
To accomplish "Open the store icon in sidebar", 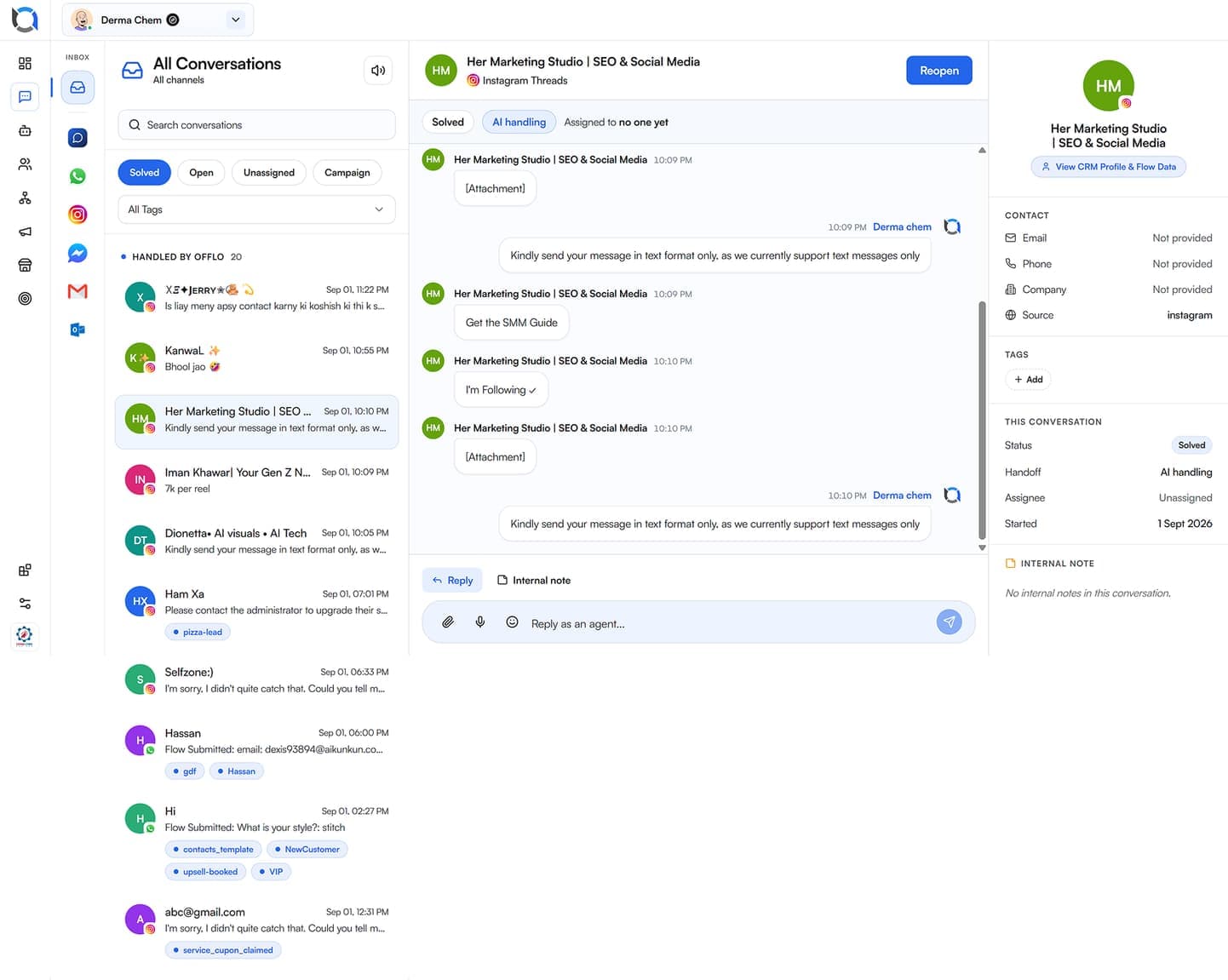I will tap(25, 265).
